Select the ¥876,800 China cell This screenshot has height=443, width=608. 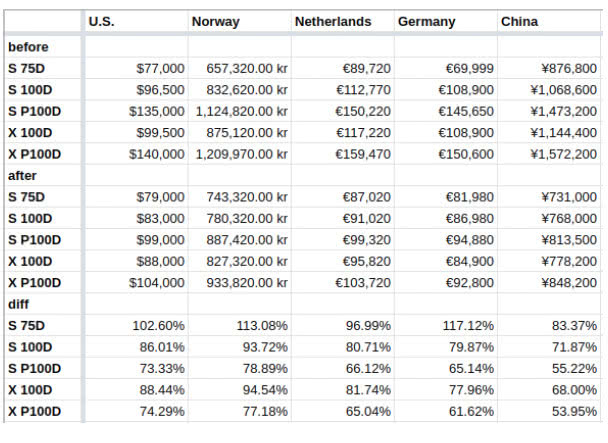coord(549,68)
